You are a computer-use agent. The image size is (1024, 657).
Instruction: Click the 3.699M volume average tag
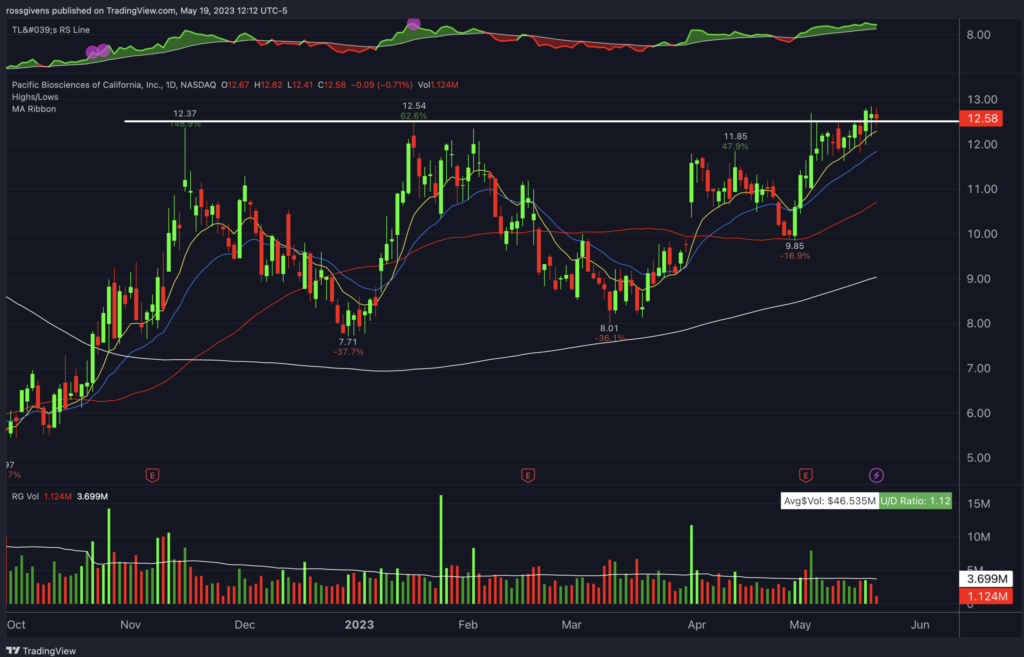(986, 579)
